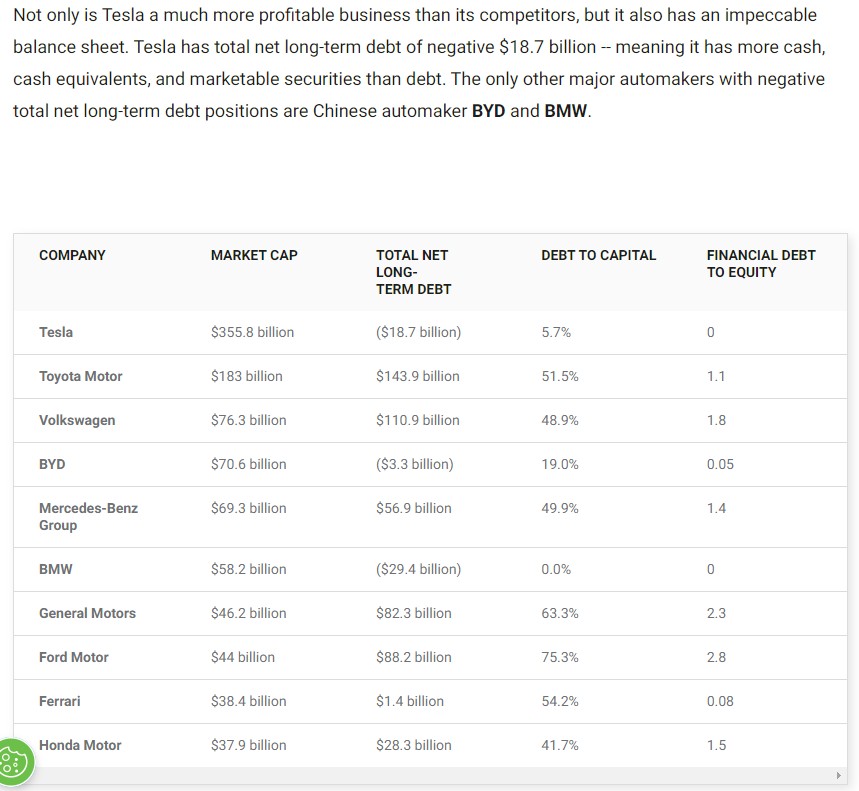Click the table's horizontal scrollbar track
This screenshot has width=859, height=791.
tap(430, 776)
